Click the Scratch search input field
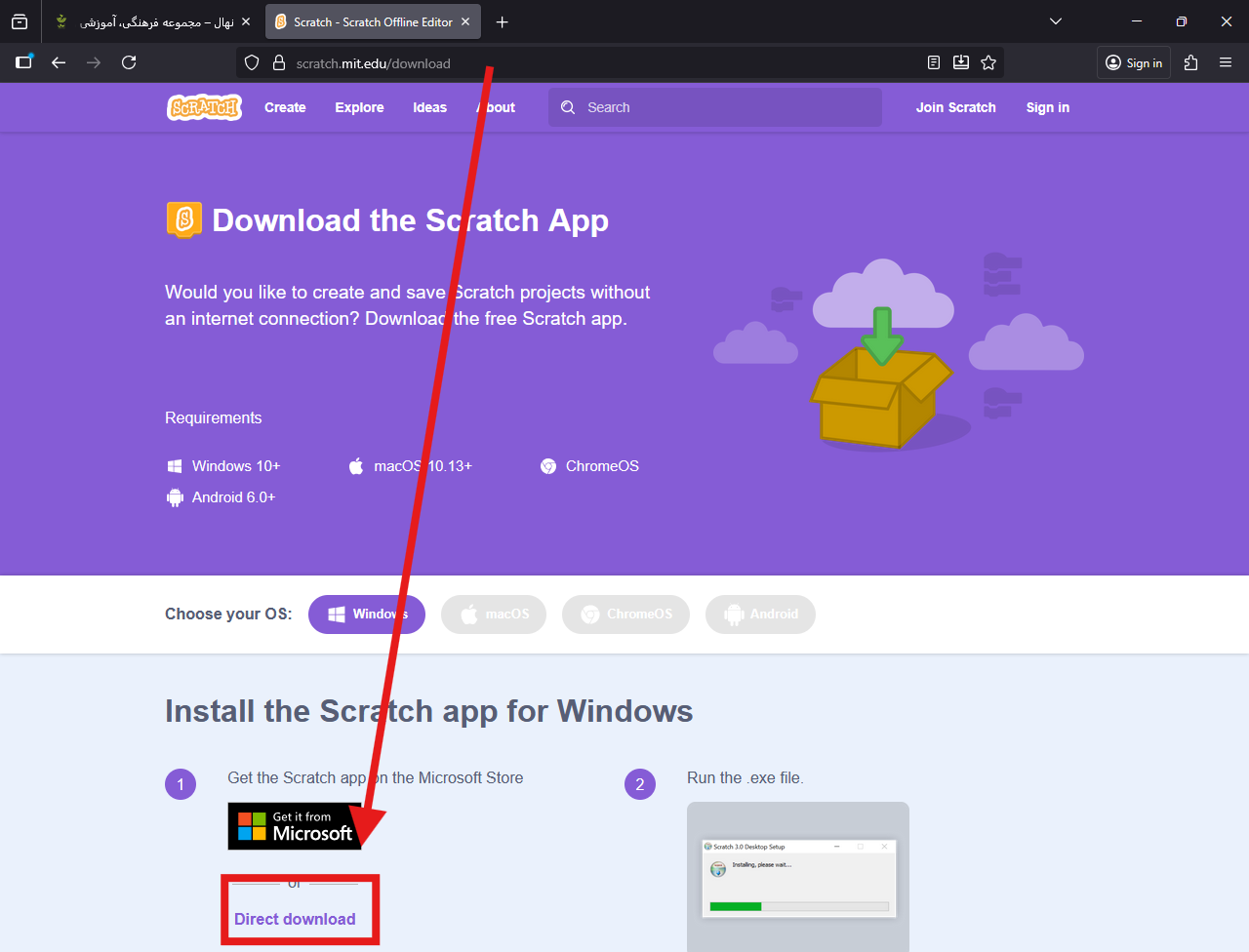The height and width of the screenshot is (952, 1249). pyautogui.click(x=722, y=107)
